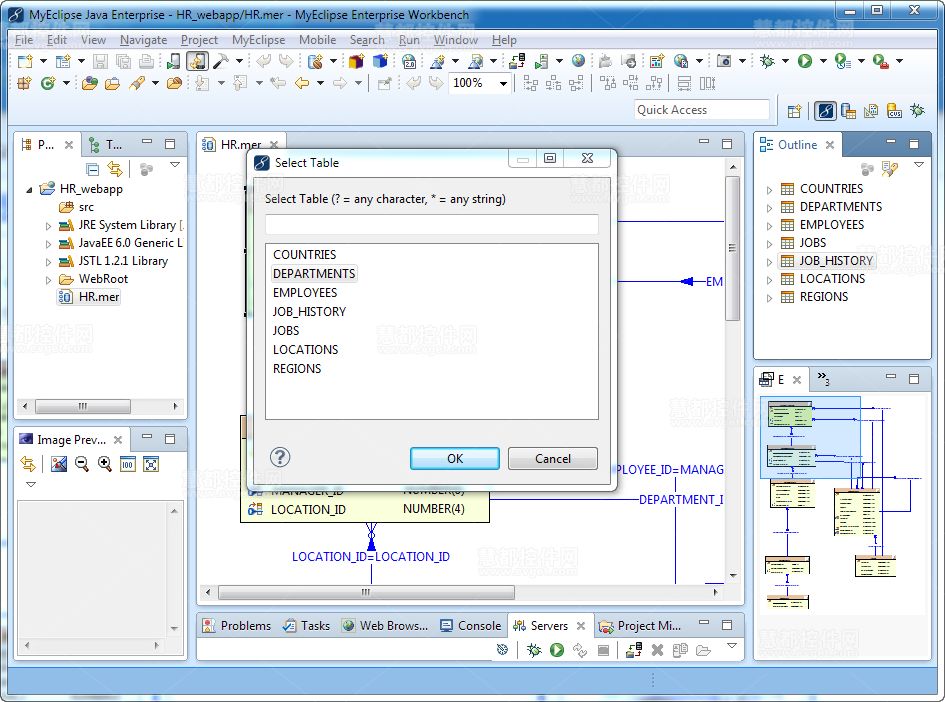Start server with green run icon in Servers
Screen dimensions: 945x702
click(557, 650)
